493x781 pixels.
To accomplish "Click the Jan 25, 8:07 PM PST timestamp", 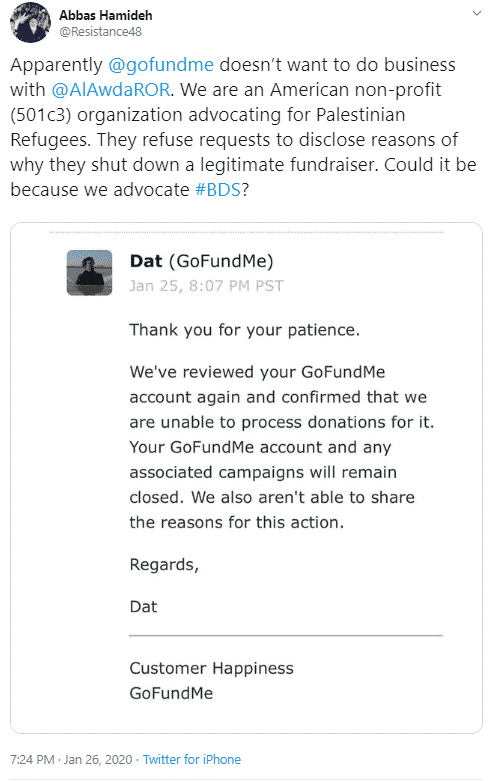I will (206, 286).
